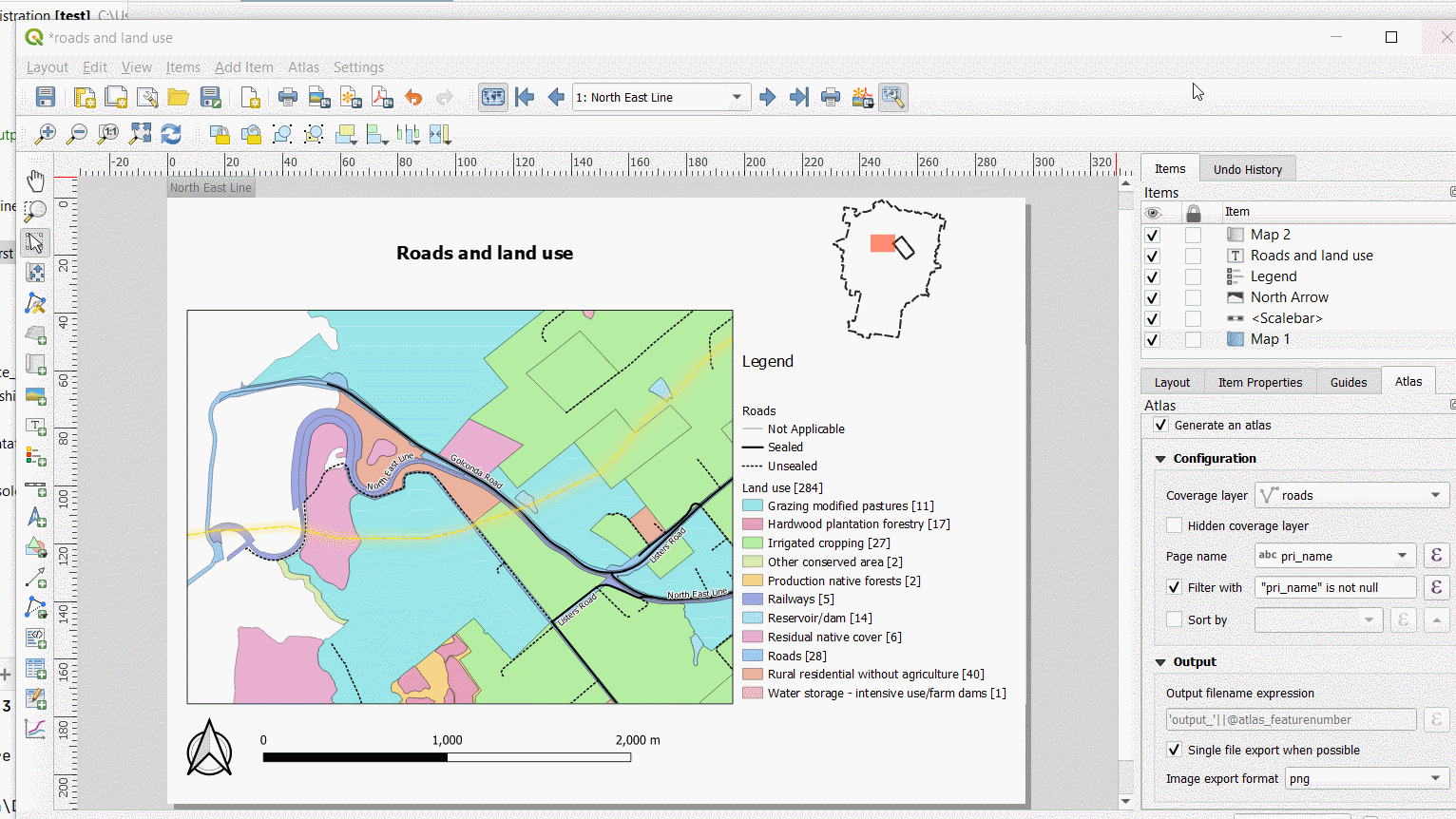Click the Filter with text field
This screenshot has height=819, width=1456.
click(x=1335, y=587)
